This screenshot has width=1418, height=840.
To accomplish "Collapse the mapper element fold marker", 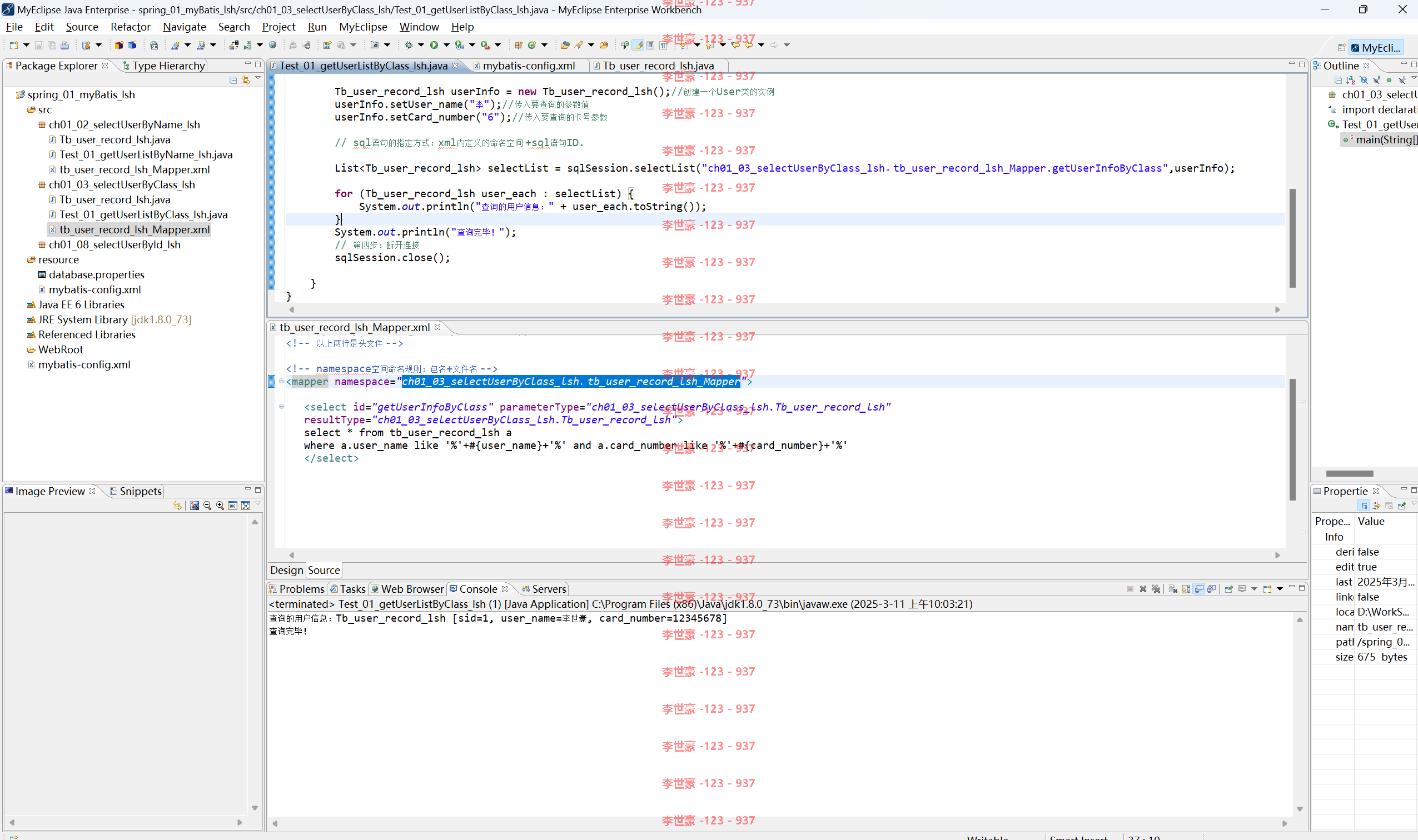I will point(281,381).
